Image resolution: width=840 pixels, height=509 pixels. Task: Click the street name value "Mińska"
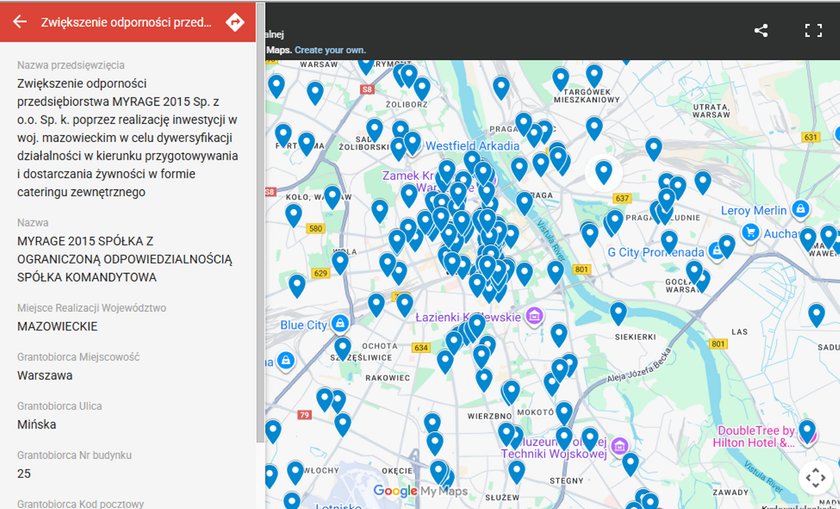[x=37, y=424]
